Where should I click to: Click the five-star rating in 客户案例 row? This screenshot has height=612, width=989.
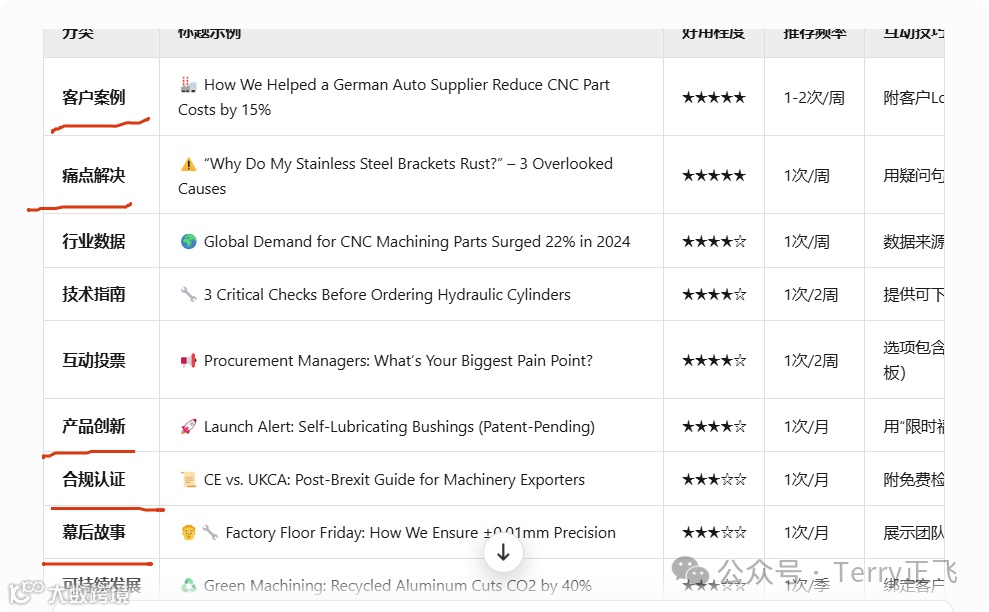pos(713,97)
